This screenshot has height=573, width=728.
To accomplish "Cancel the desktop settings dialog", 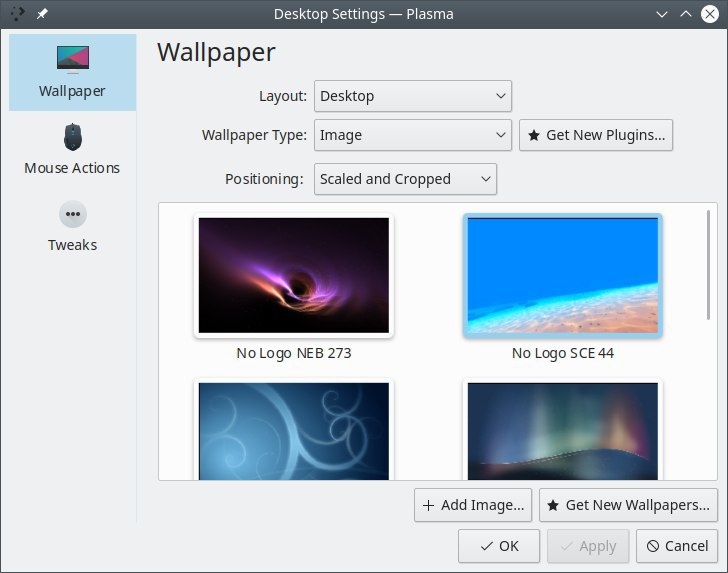I will pyautogui.click(x=677, y=546).
